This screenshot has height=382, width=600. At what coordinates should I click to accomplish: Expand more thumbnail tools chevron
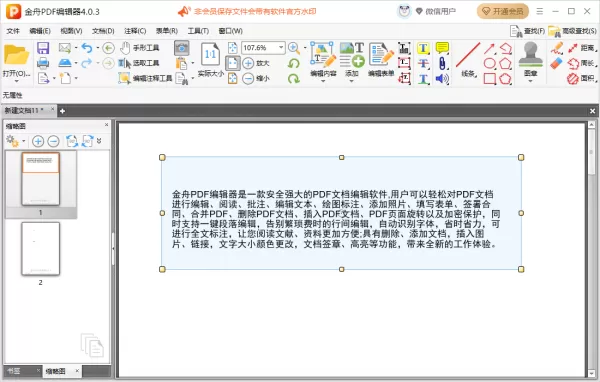(99, 141)
